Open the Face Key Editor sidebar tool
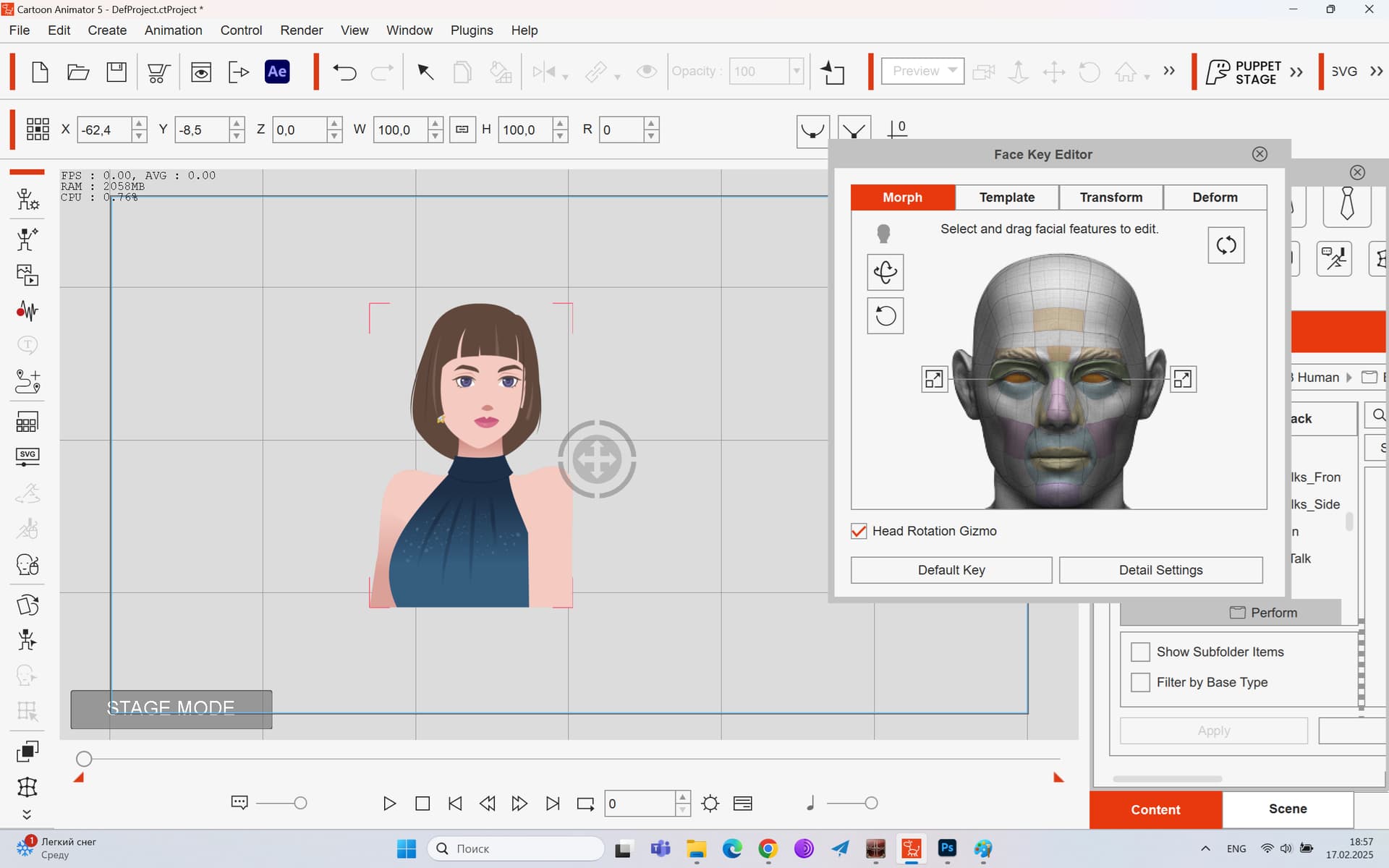Viewport: 1389px width, 868px height. [27, 565]
